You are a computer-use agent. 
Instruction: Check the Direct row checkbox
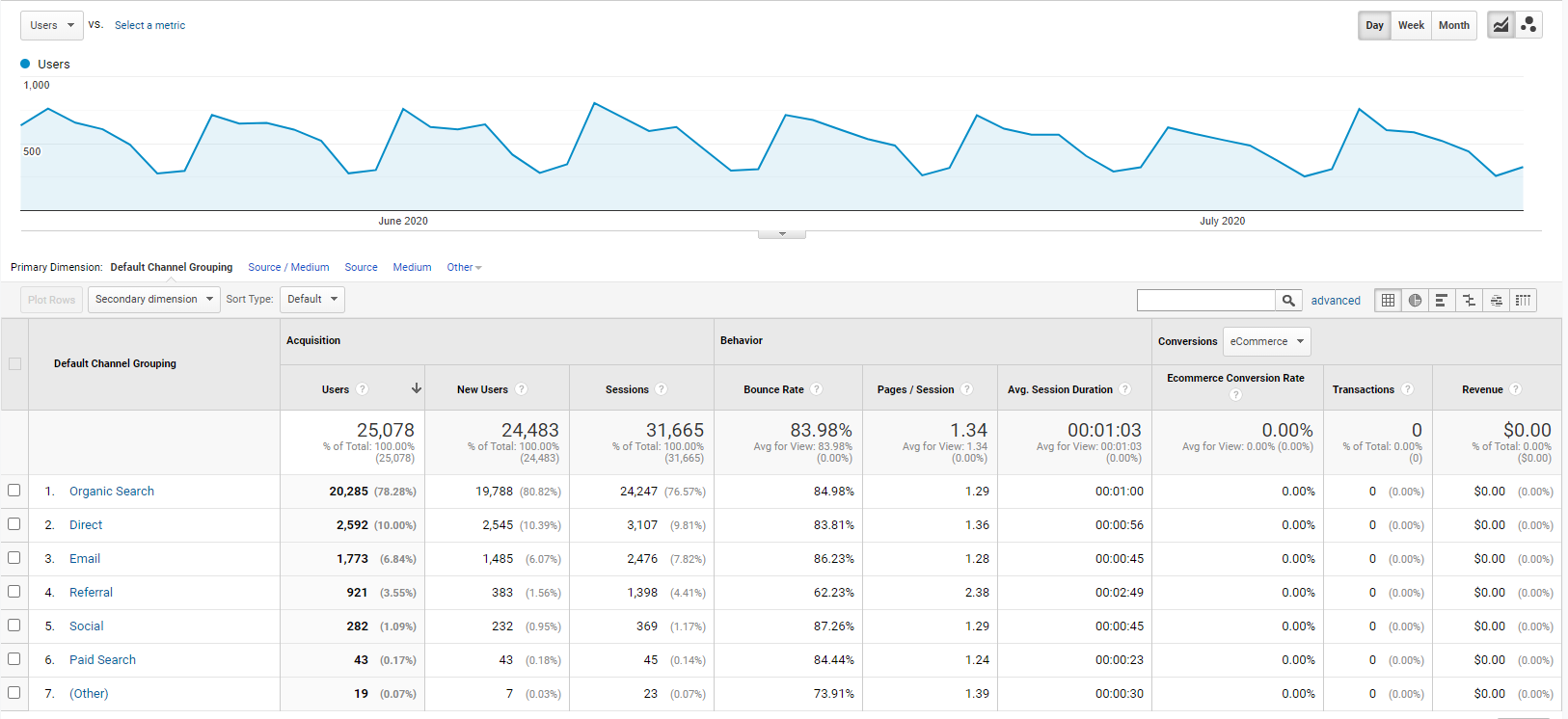pos(14,524)
